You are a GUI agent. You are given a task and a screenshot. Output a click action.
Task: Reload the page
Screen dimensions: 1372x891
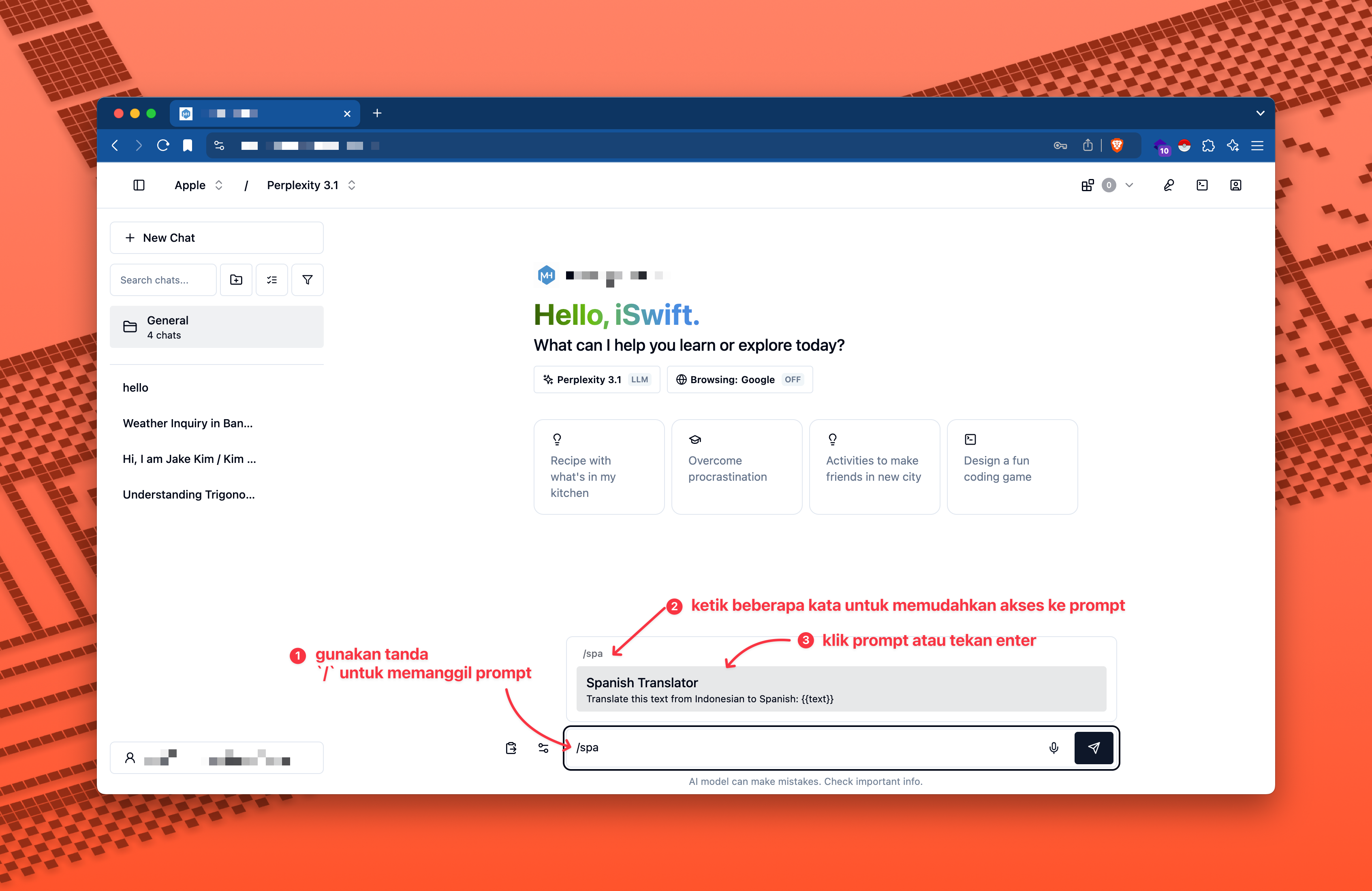pyautogui.click(x=163, y=145)
